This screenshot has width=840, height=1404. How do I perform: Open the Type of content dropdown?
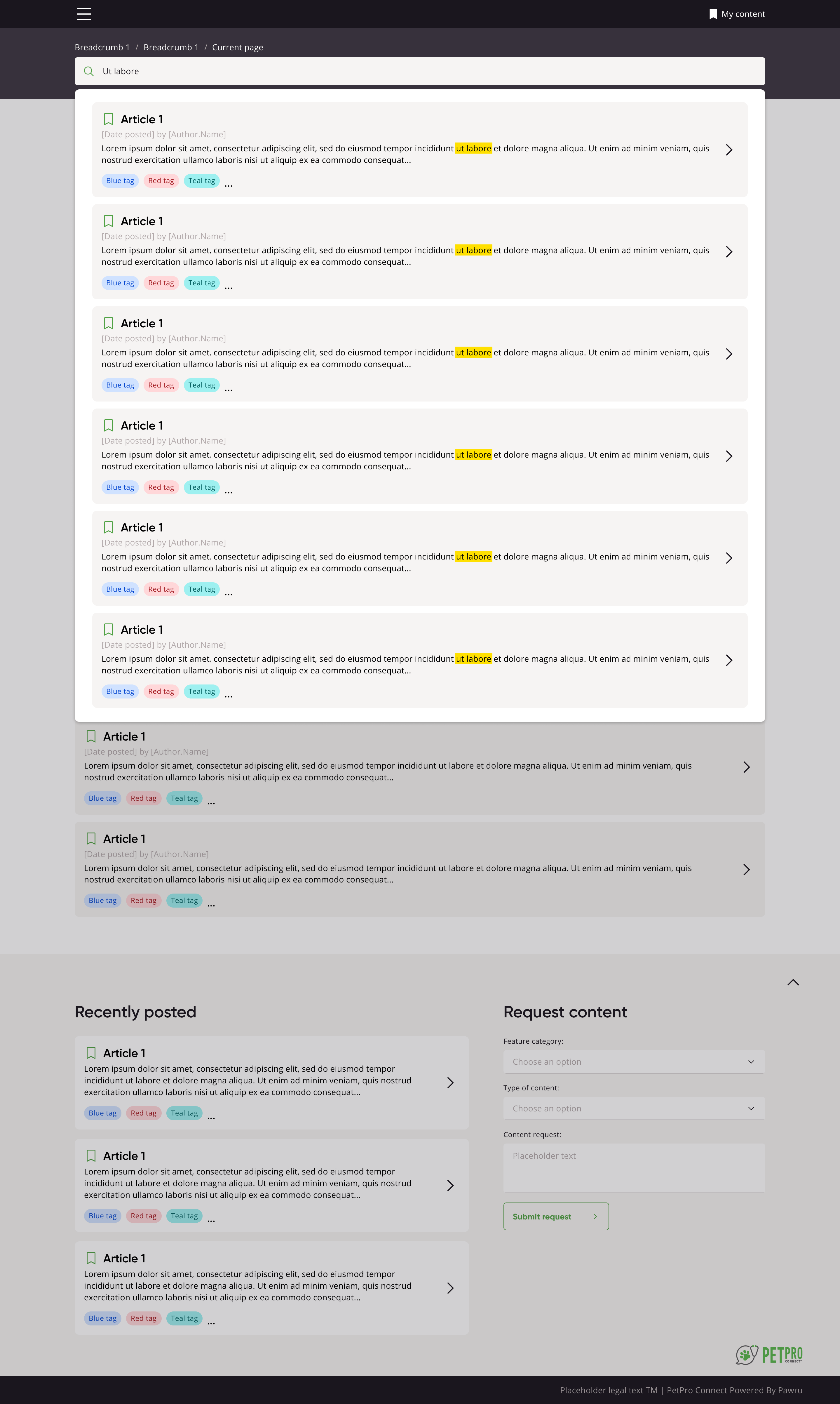tap(633, 1108)
